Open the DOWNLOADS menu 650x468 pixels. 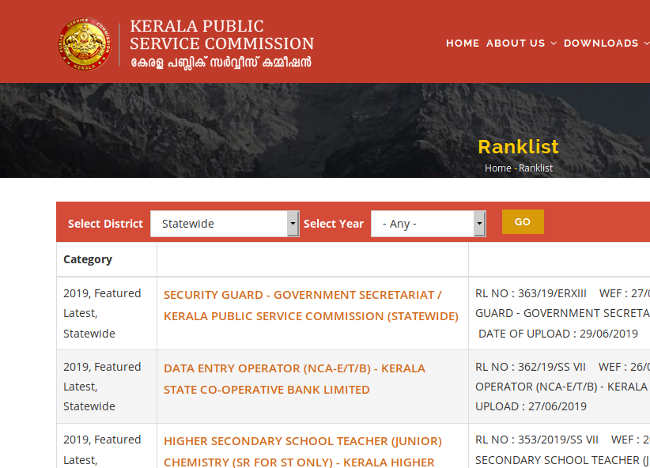click(601, 43)
